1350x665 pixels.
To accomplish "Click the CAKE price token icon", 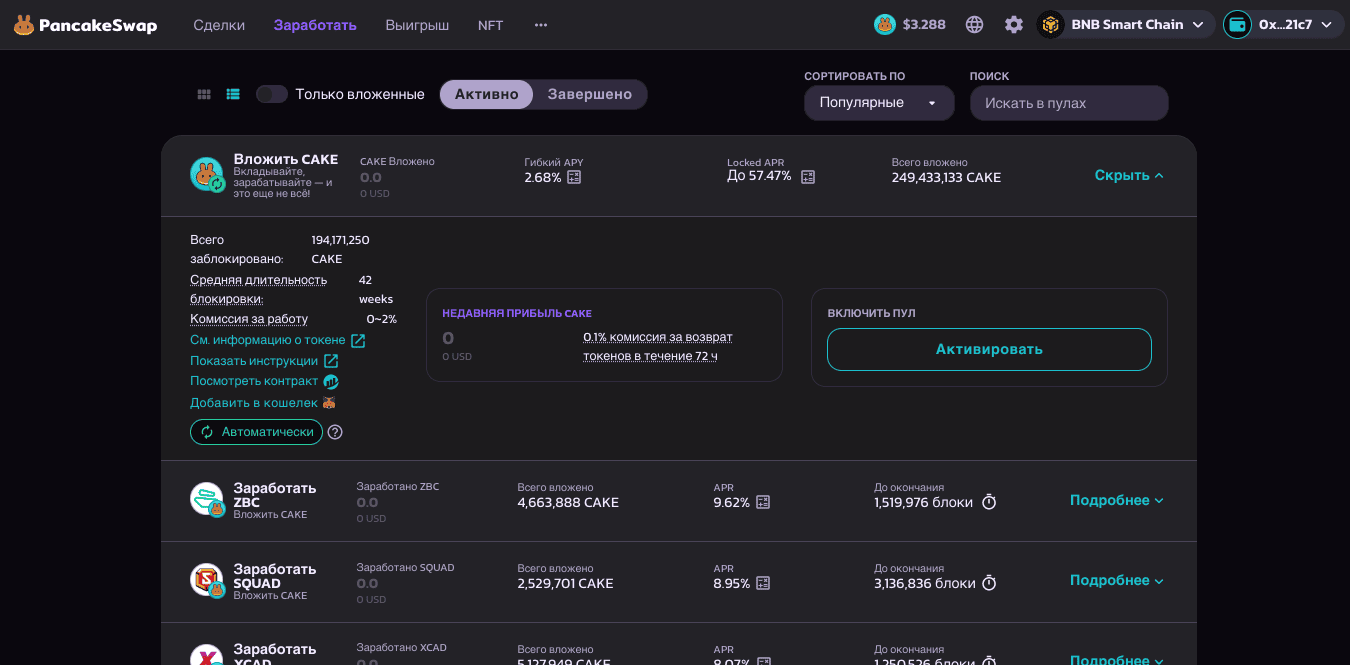I will (x=885, y=25).
